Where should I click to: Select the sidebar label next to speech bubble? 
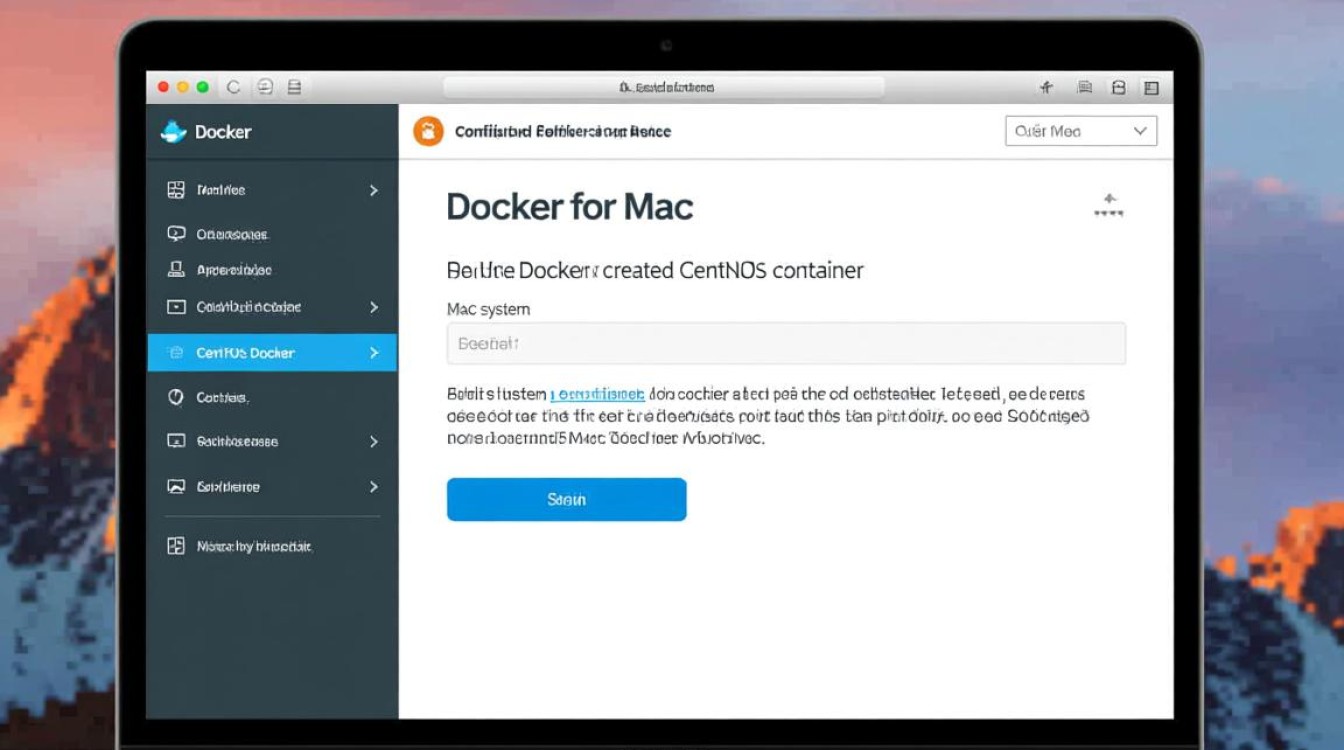coord(233,235)
